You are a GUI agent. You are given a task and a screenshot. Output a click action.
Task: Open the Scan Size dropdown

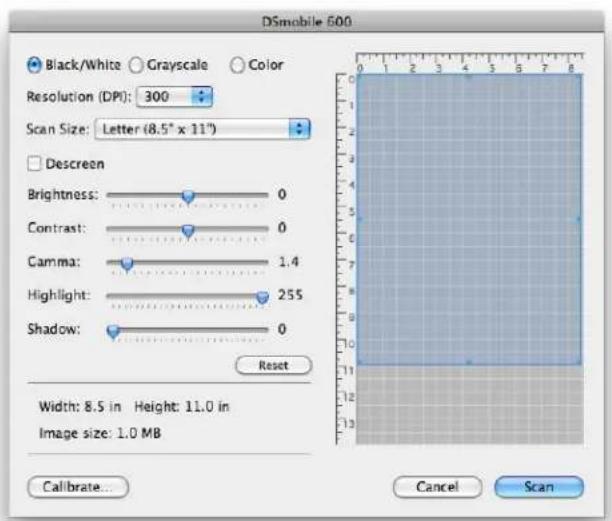pyautogui.click(x=203, y=129)
